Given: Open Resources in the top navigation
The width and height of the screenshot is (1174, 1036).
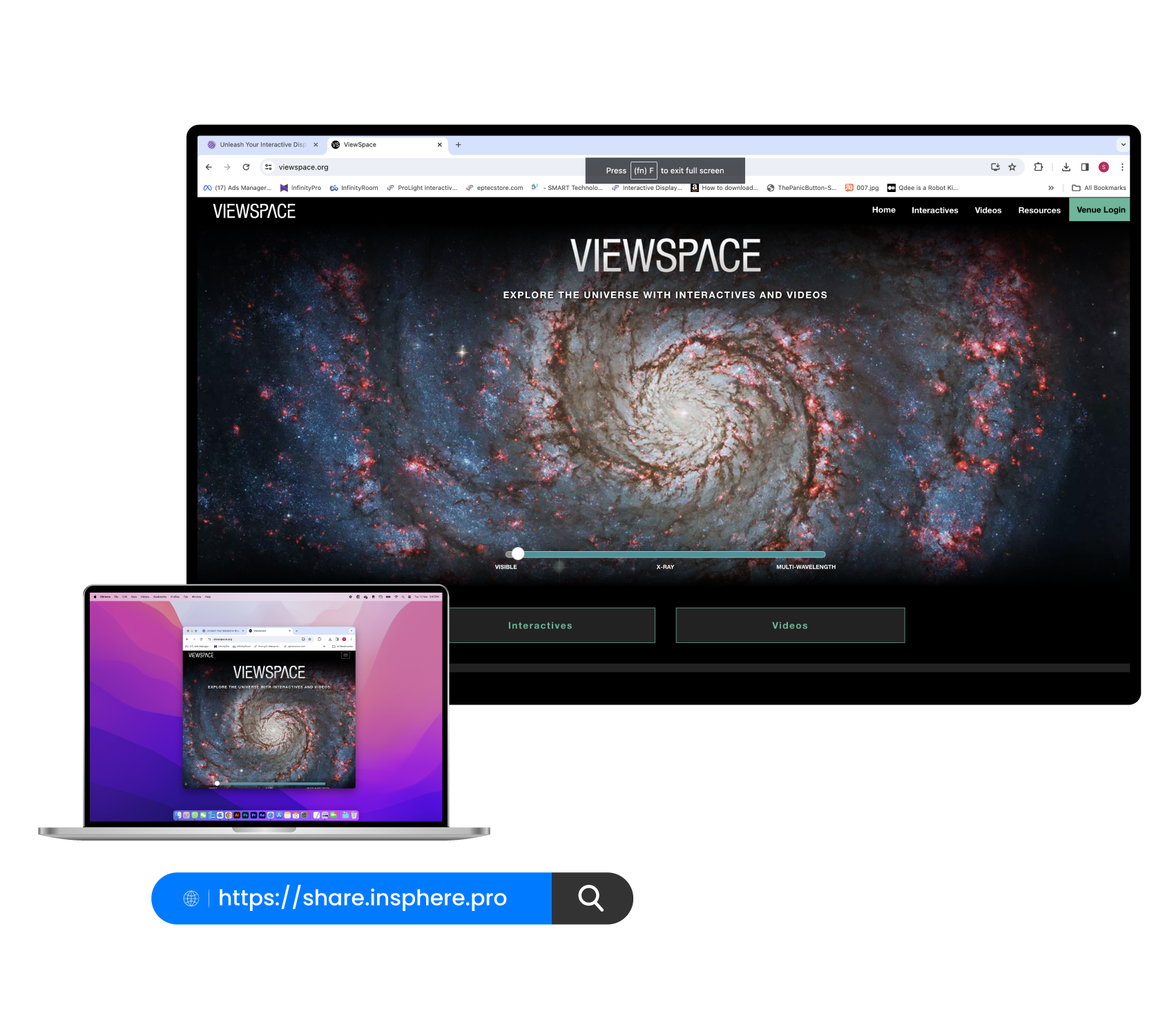Looking at the screenshot, I should (1039, 210).
